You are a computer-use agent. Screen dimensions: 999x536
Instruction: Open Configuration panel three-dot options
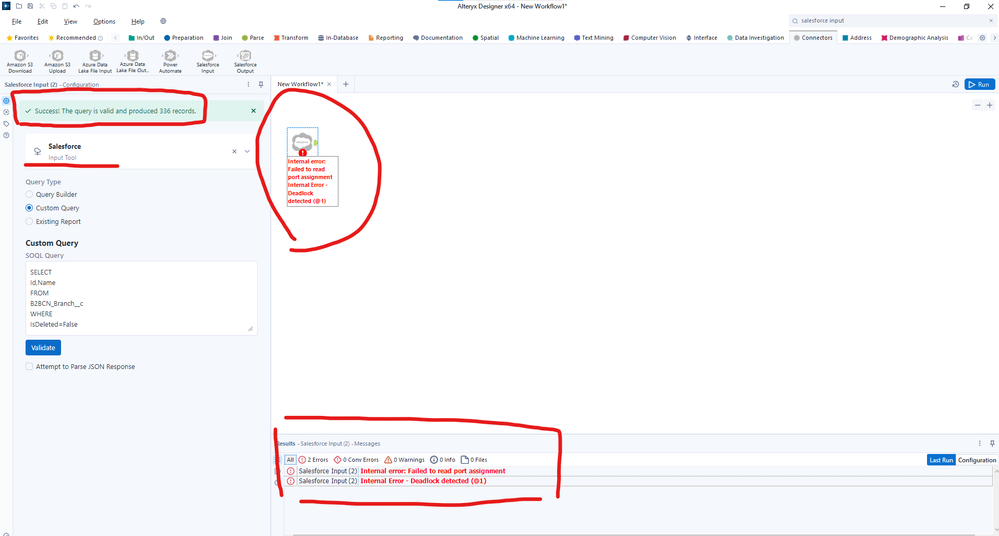(248, 84)
